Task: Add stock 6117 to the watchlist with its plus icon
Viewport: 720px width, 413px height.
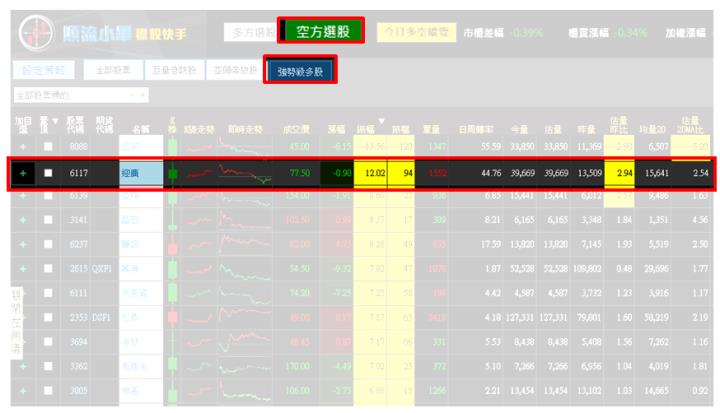Action: [23, 173]
